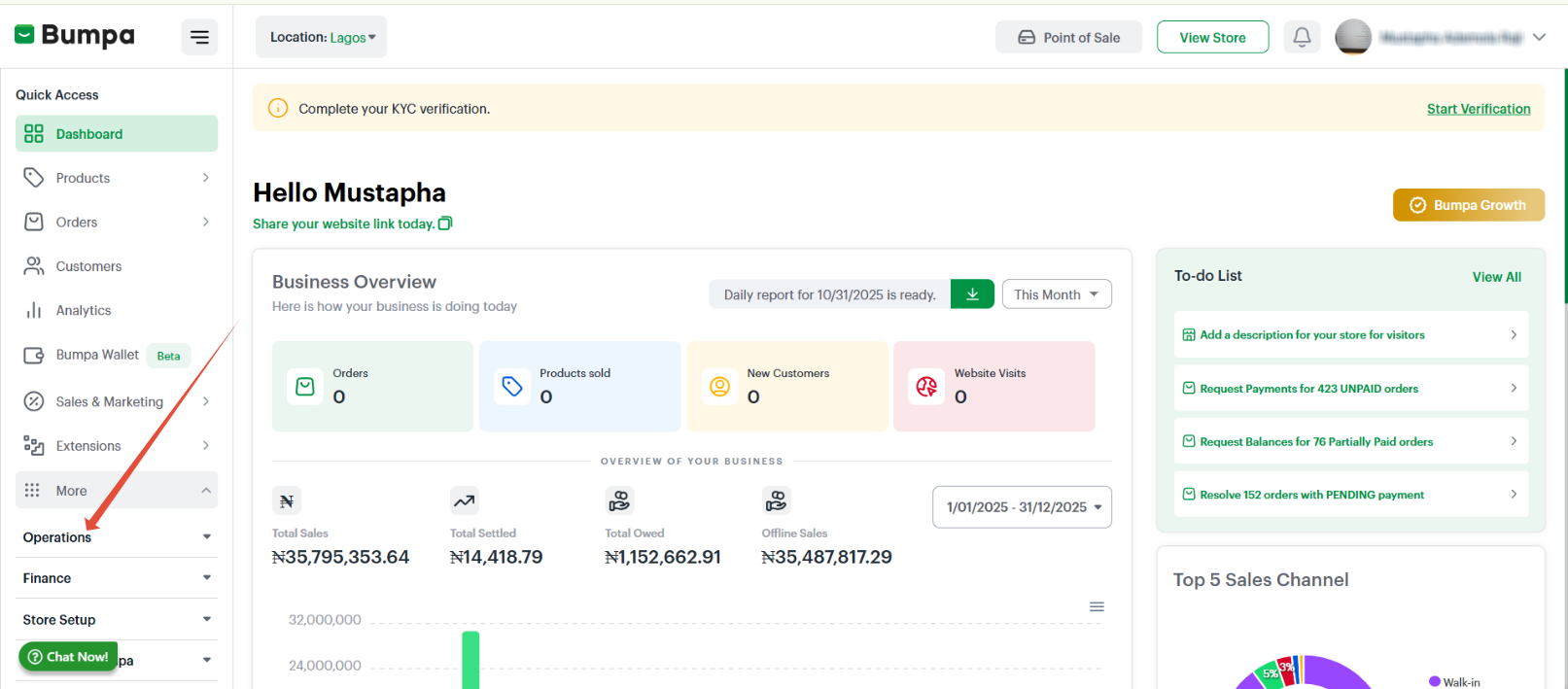Screen dimensions: 1568x689
Task: Open Request Balances for 76 Partially Paid orders
Action: tap(1351, 441)
